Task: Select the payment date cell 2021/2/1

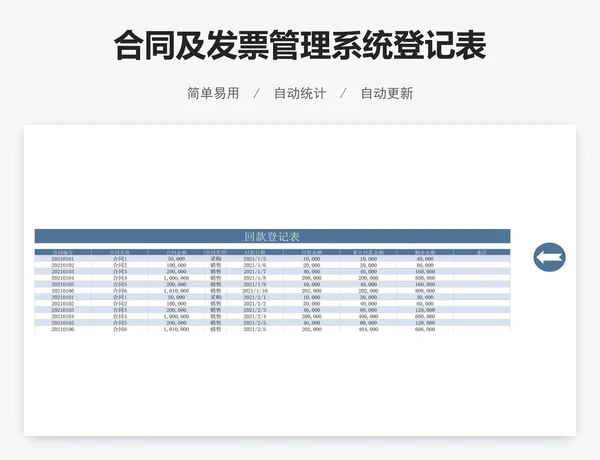Action: [255, 297]
